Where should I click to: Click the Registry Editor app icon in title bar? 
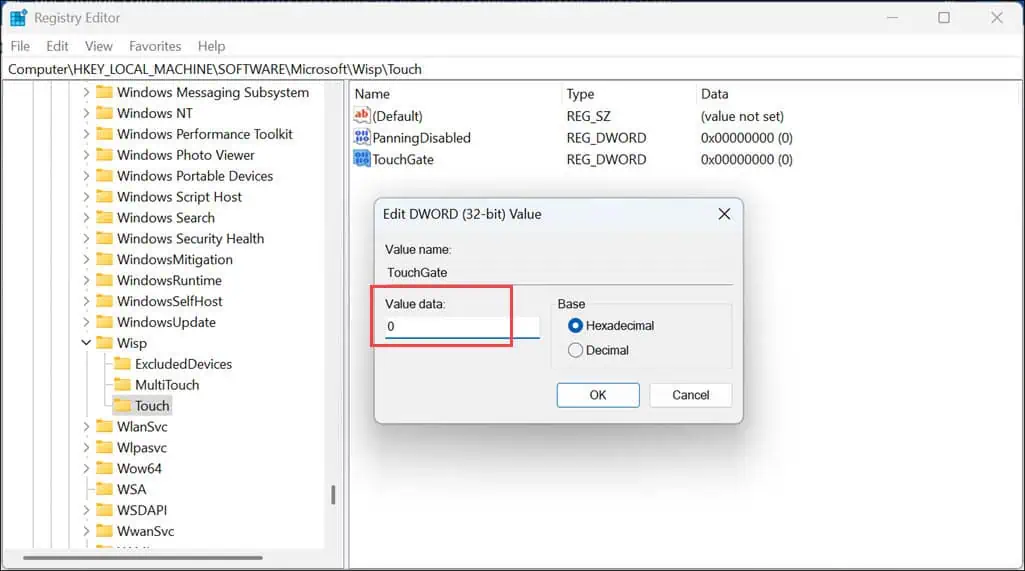18,18
